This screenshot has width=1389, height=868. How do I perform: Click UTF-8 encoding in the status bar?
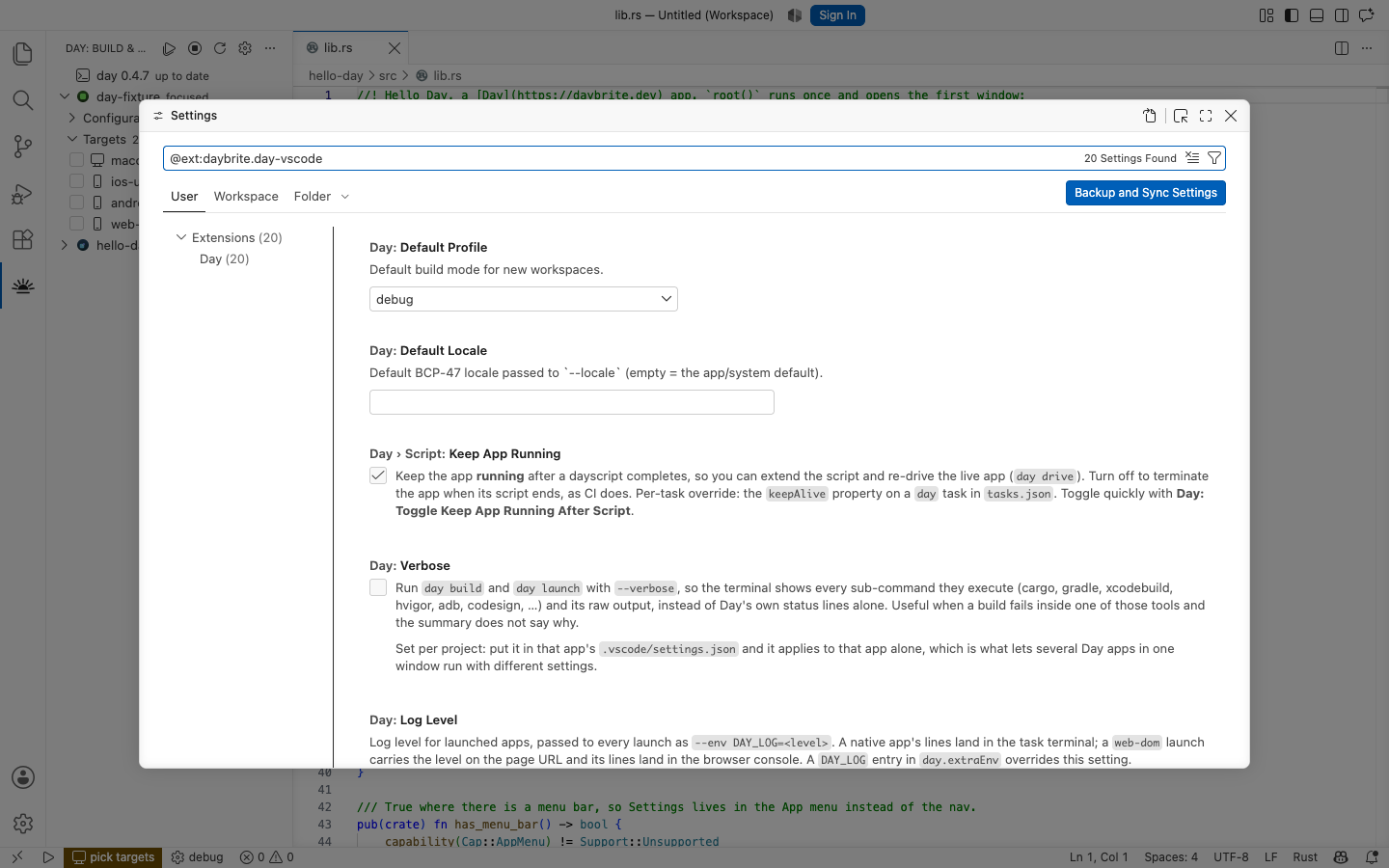(x=1231, y=856)
